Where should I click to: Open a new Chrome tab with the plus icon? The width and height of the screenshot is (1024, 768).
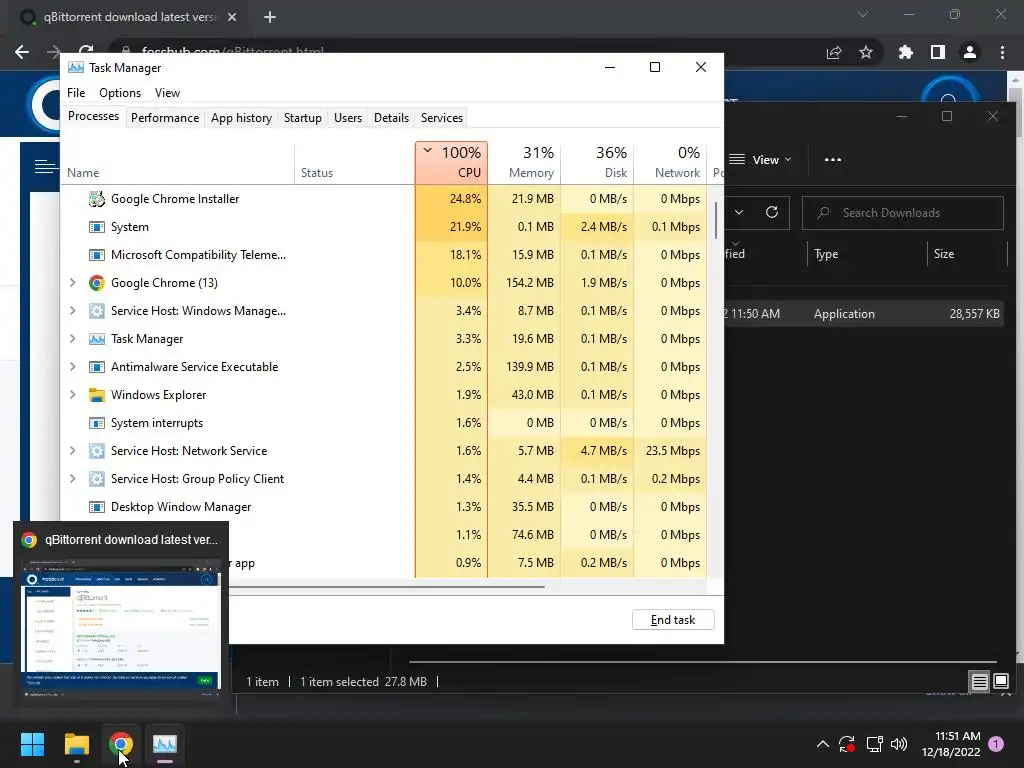pos(270,17)
